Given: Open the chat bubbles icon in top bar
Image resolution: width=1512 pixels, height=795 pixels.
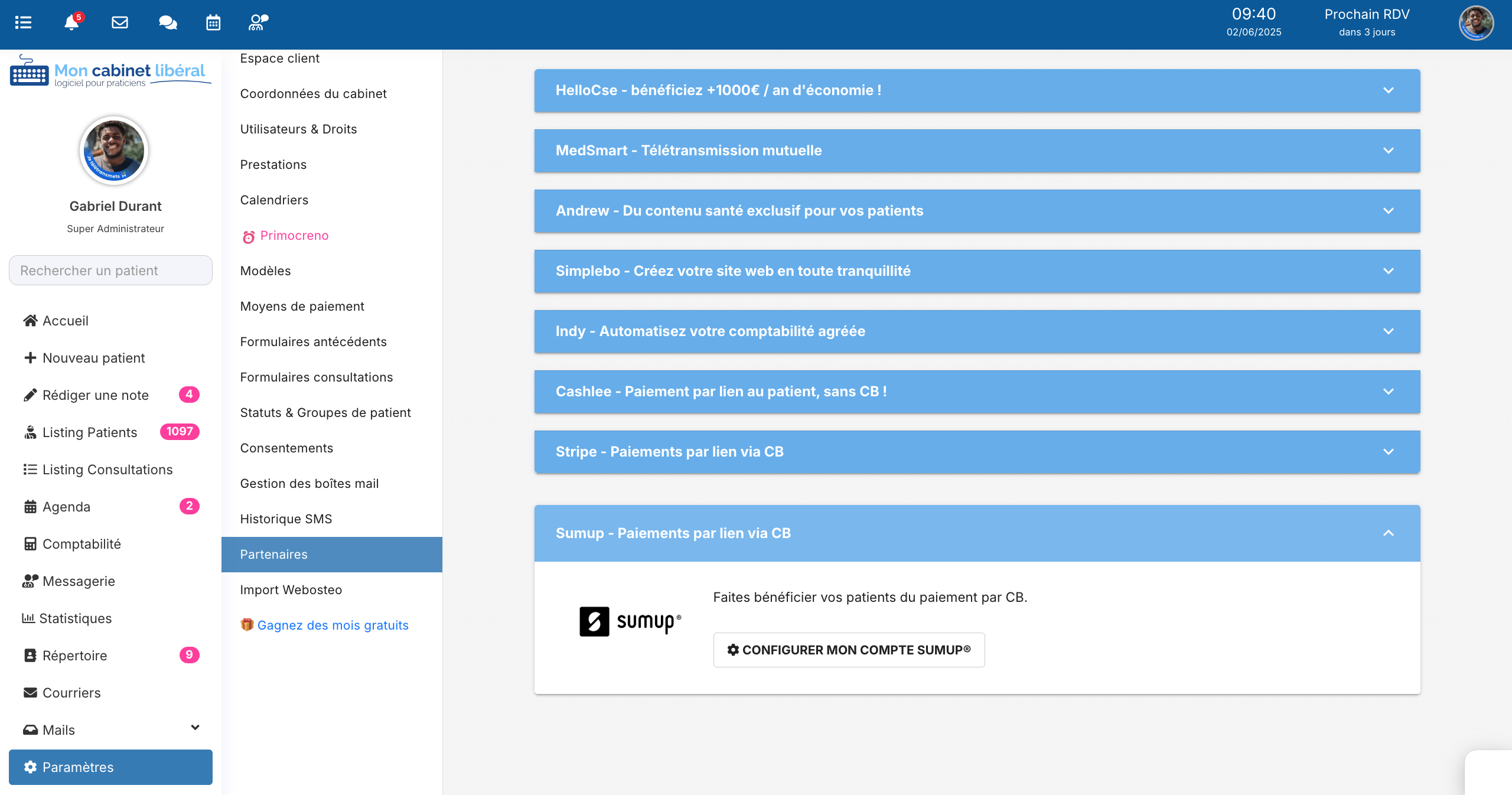Looking at the screenshot, I should pos(168,22).
